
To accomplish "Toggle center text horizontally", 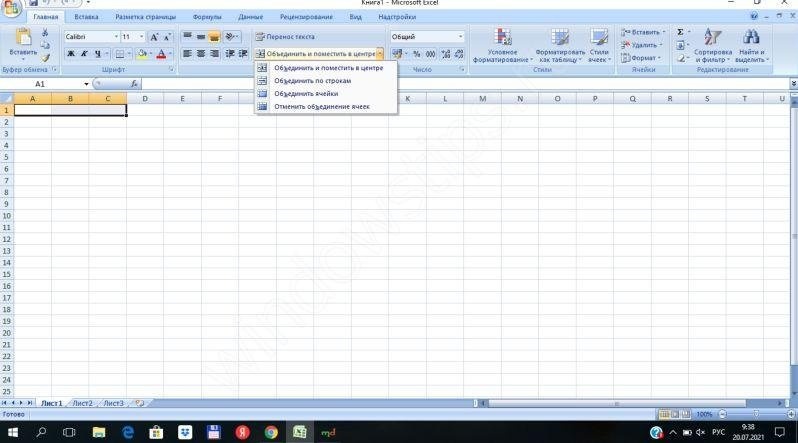I will (201, 53).
